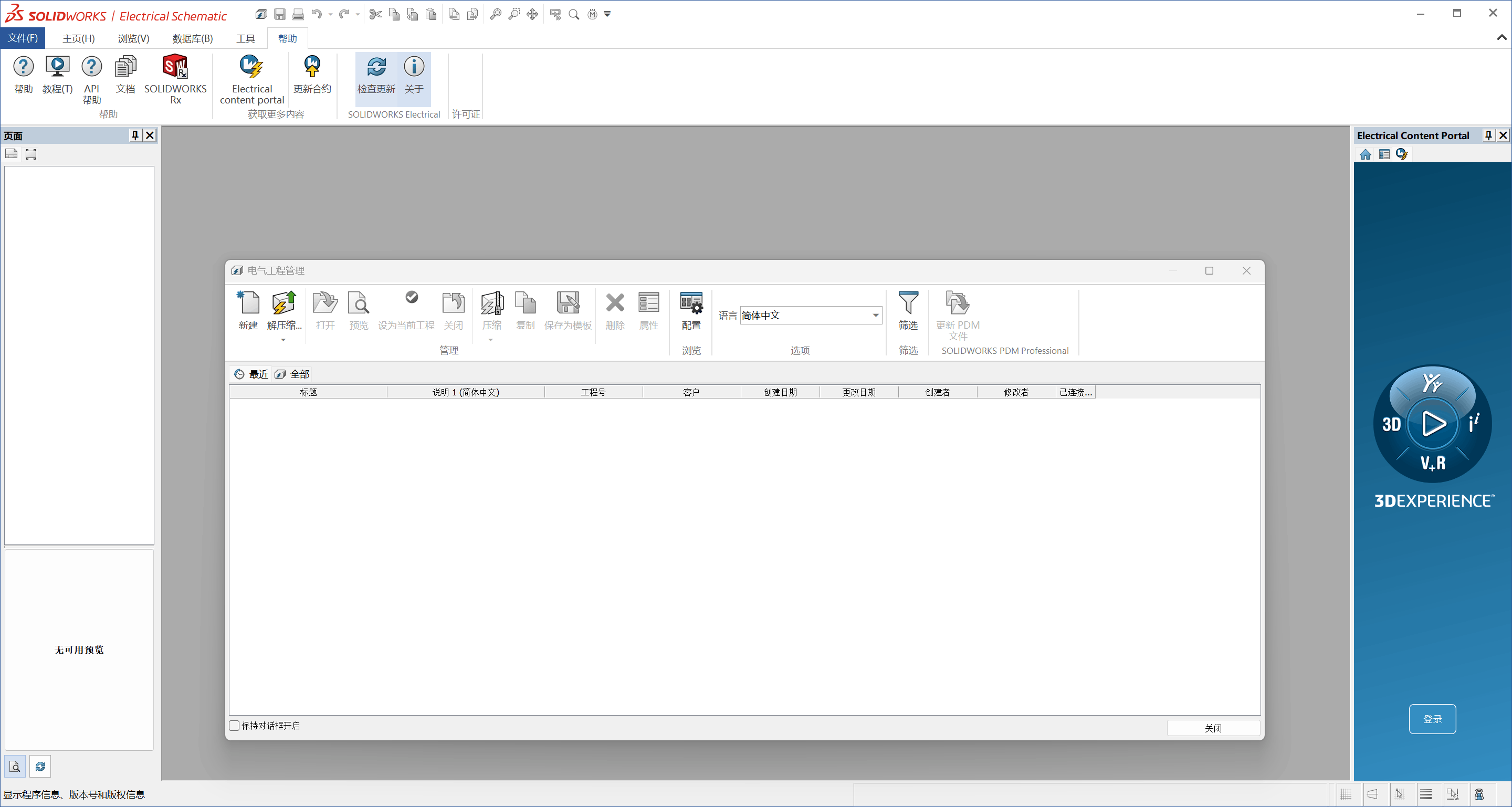The image size is (1512, 807).
Task: Click the Login (登录) button
Action: (x=1432, y=719)
